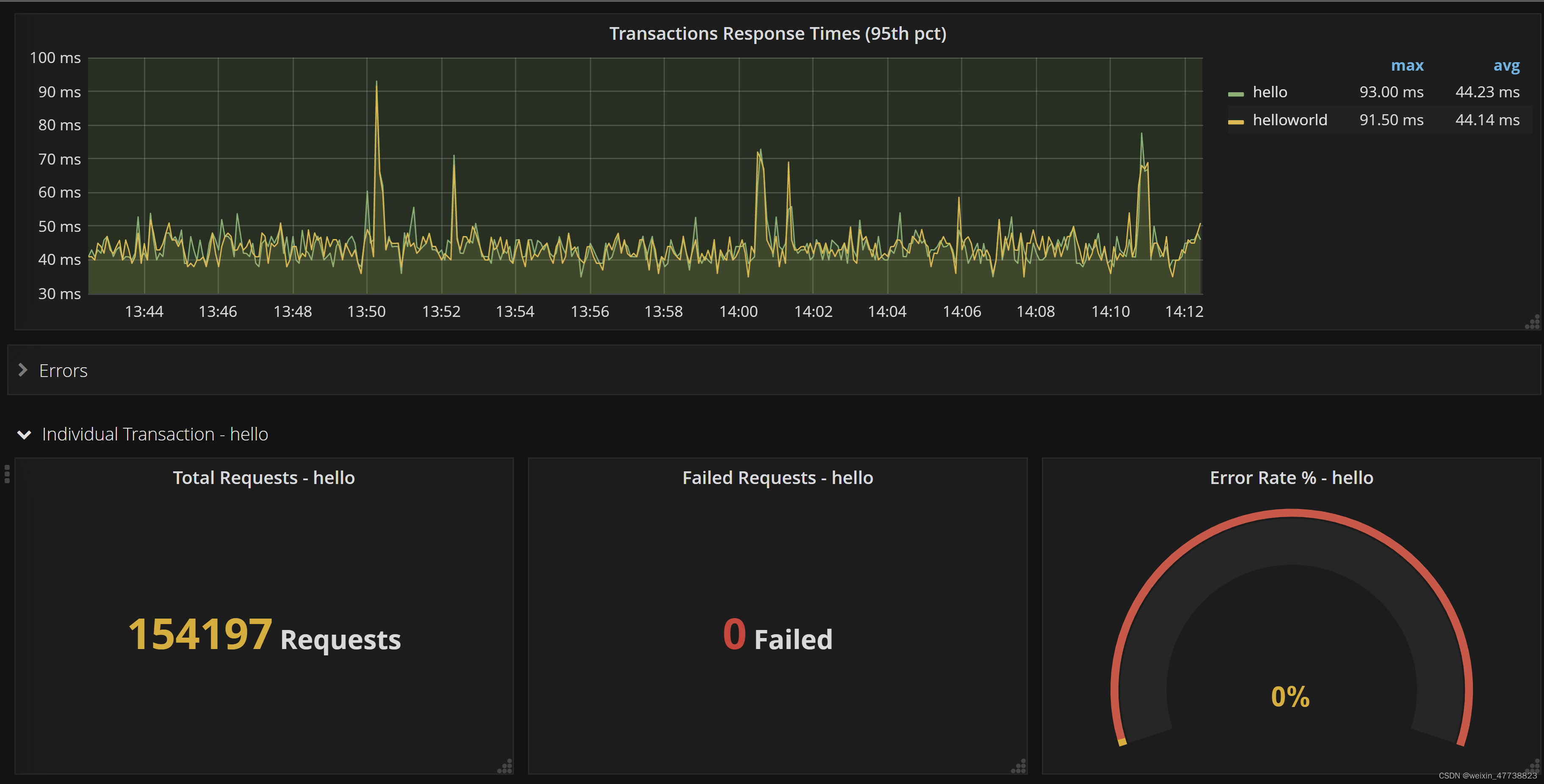Toggle hello series in legend
The width and height of the screenshot is (1544, 784).
[1270, 92]
